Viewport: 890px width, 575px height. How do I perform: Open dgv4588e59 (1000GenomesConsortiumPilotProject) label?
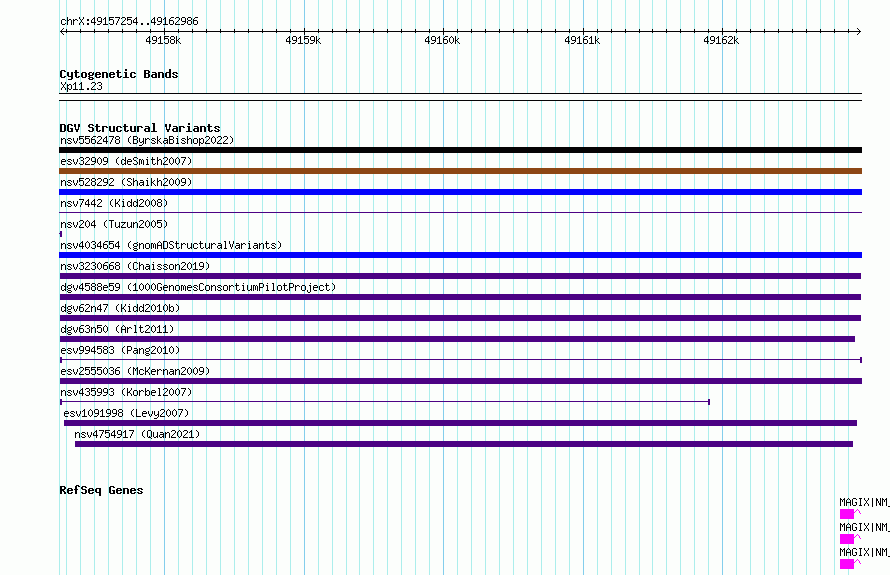[x=198, y=287]
